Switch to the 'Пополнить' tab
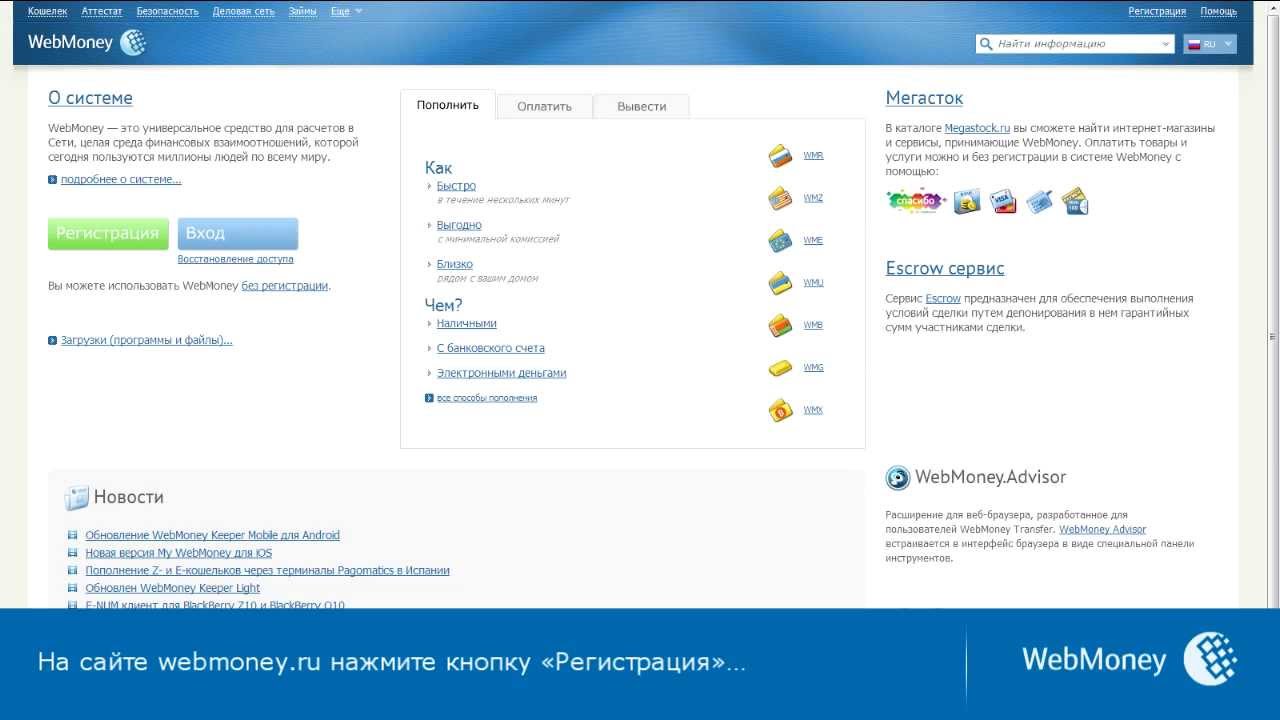The image size is (1280, 720). (x=448, y=105)
